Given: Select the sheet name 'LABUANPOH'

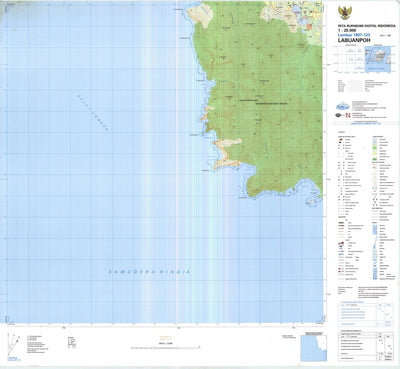Looking at the screenshot, I should pos(354,40).
